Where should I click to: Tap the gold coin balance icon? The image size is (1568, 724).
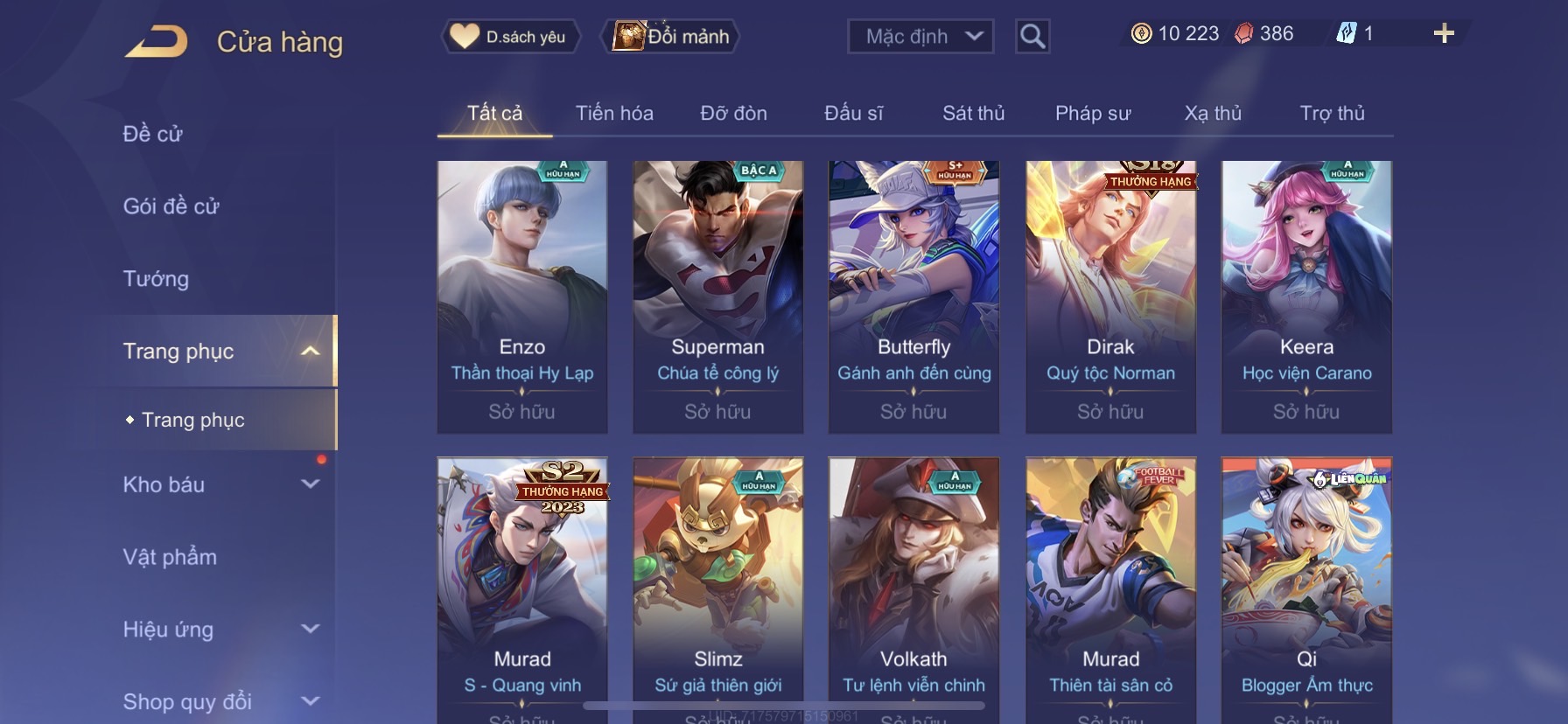point(1141,34)
